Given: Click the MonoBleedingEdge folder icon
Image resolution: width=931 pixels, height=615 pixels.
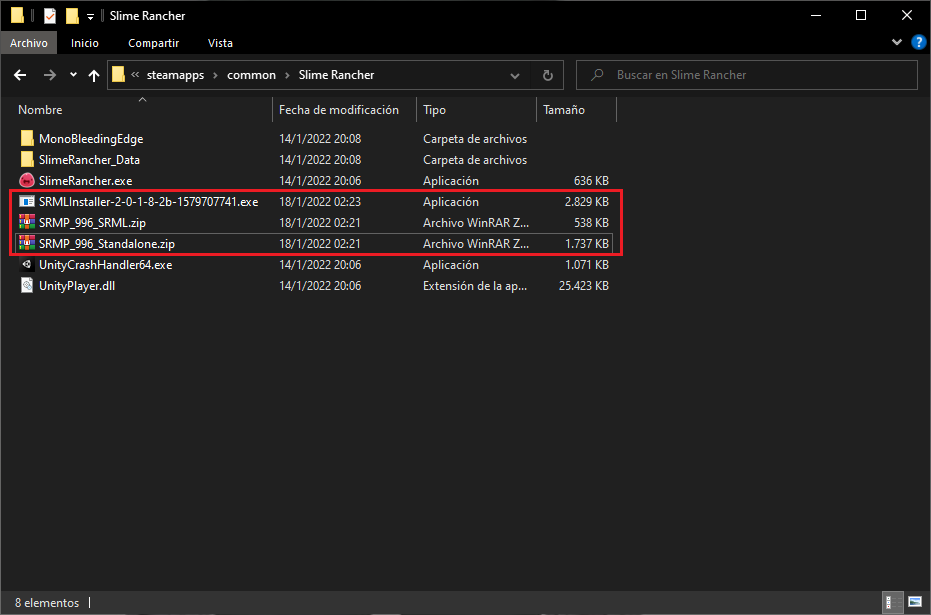Looking at the screenshot, I should (x=27, y=139).
